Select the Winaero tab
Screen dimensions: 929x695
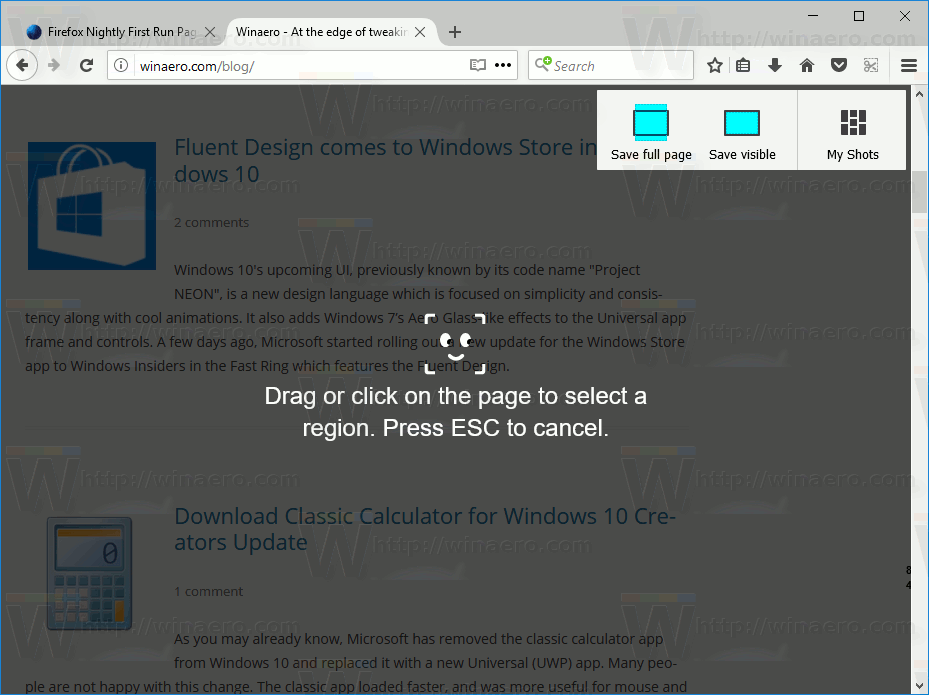click(320, 31)
